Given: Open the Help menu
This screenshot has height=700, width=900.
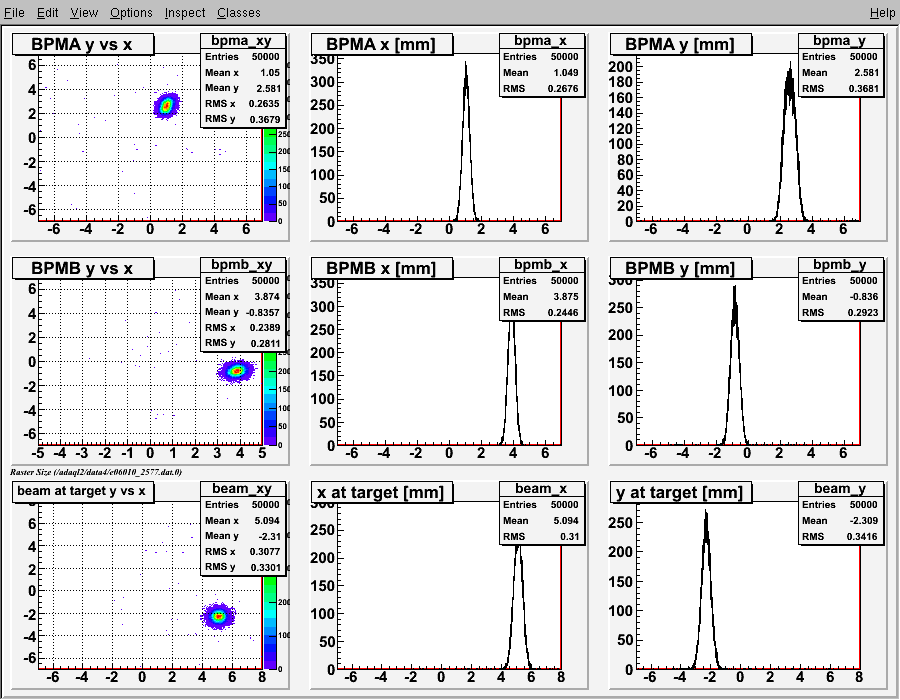Looking at the screenshot, I should pyautogui.click(x=882, y=13).
